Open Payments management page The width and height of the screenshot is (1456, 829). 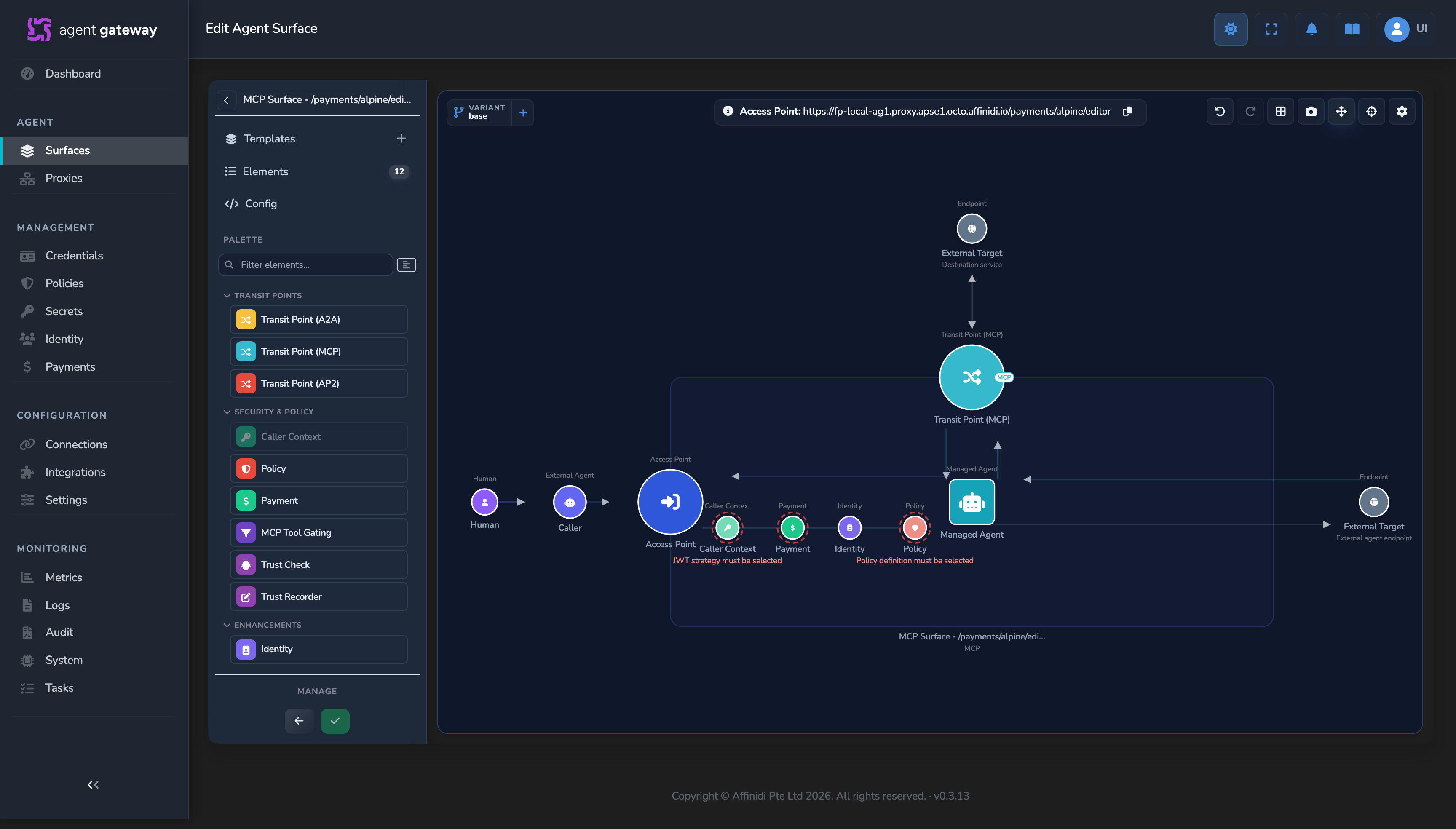pyautogui.click(x=94, y=366)
